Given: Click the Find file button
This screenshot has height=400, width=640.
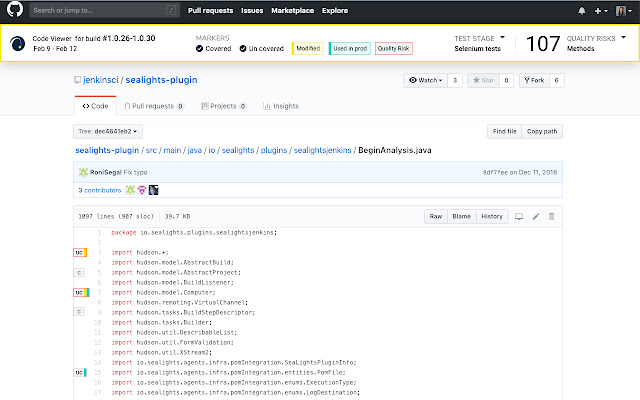Looking at the screenshot, I should [504, 131].
